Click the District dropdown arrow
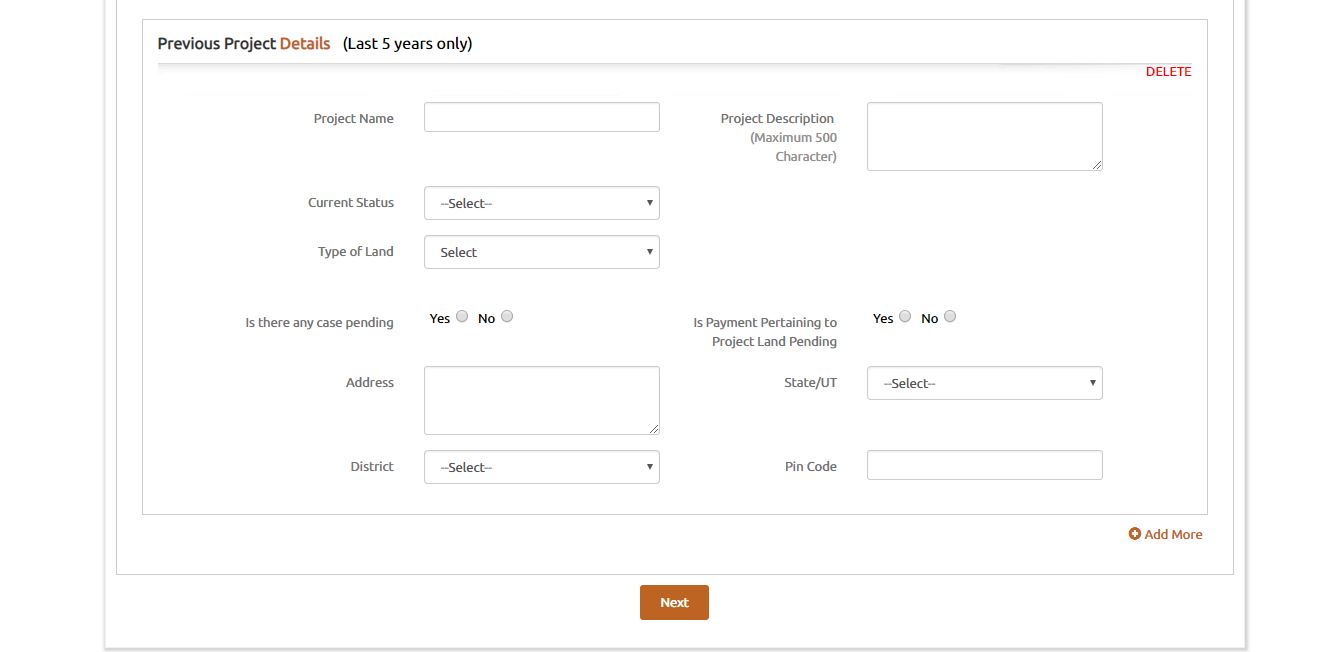This screenshot has width=1342, height=652. pyautogui.click(x=650, y=467)
